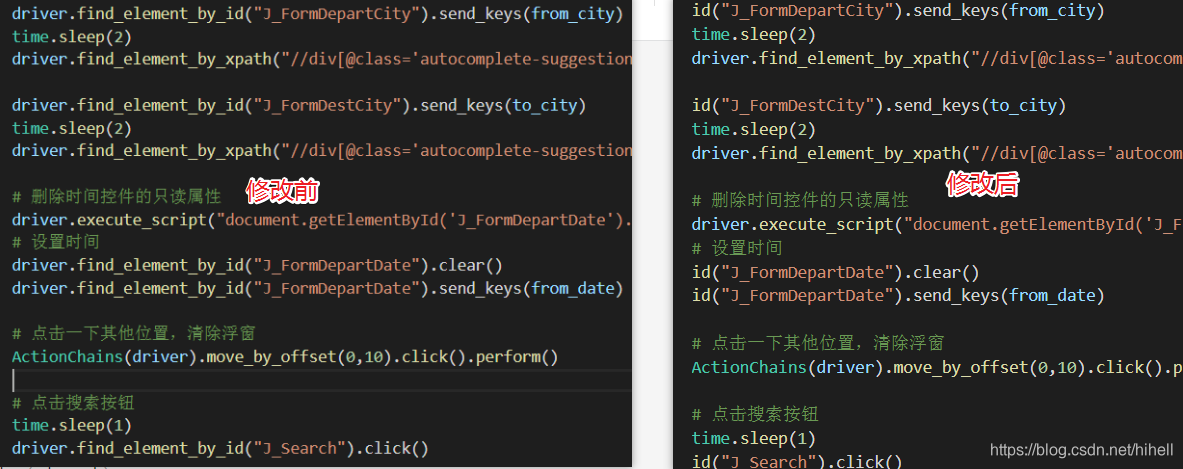The image size is (1183, 469).
Task: Click time.sleep(2) below J_FormDestCity in right pane
Action: 754,130
